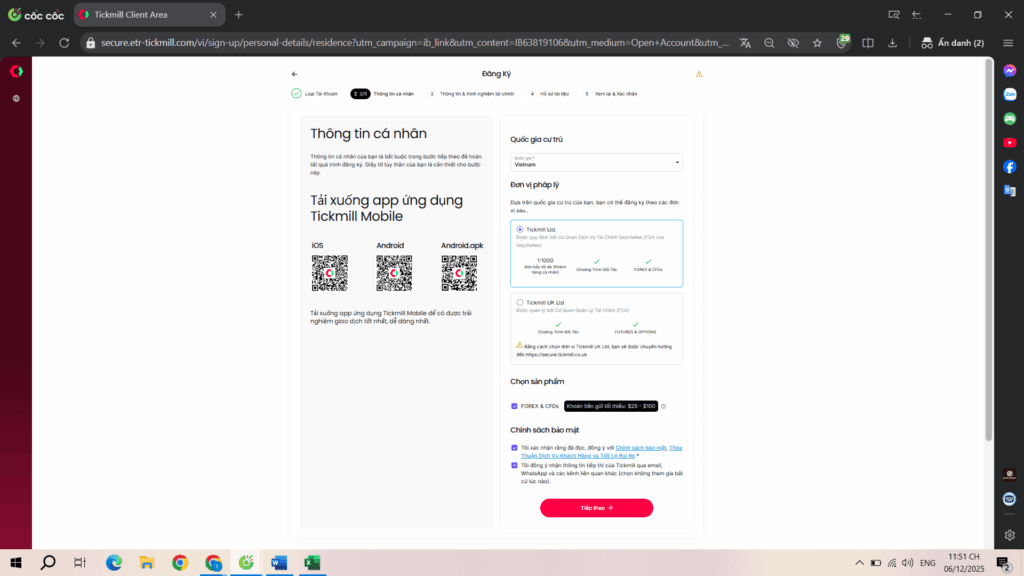Click the ENG language indicator
Screen dimensions: 1024x576
927,563
